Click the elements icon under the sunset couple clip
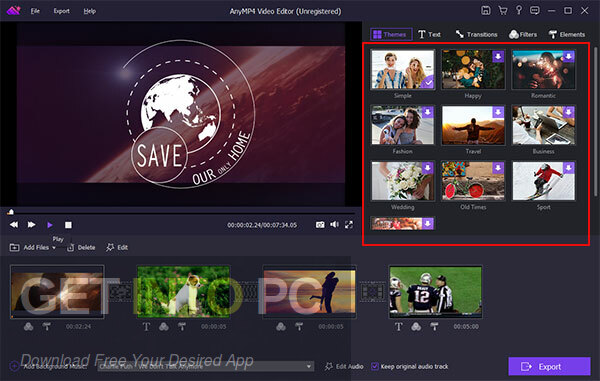This screenshot has height=381, width=600. [299, 326]
